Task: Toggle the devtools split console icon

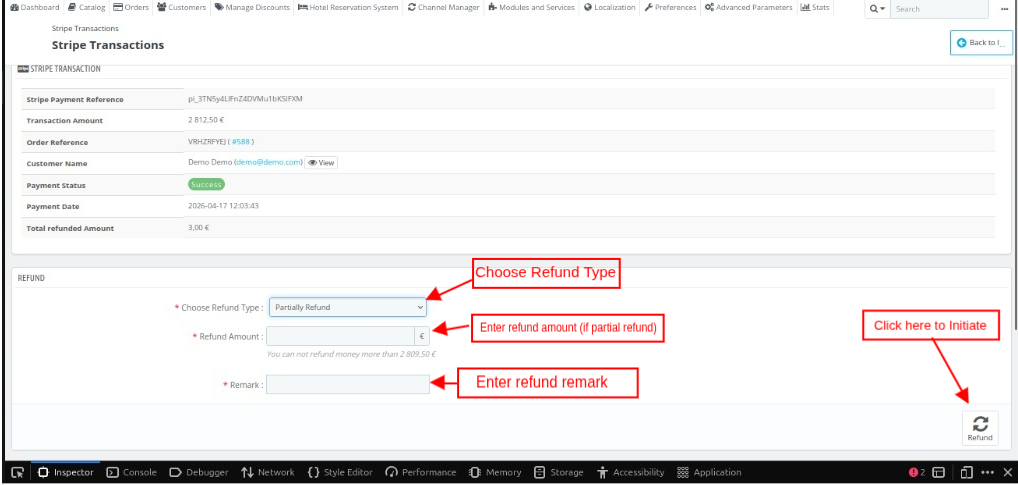Action: click(938, 472)
